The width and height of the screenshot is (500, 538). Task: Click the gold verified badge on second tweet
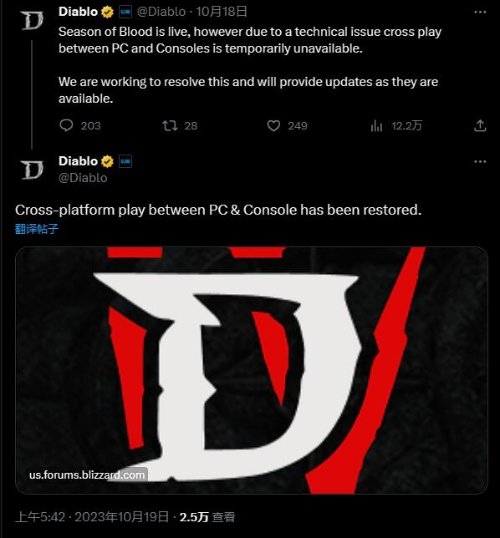point(107,161)
